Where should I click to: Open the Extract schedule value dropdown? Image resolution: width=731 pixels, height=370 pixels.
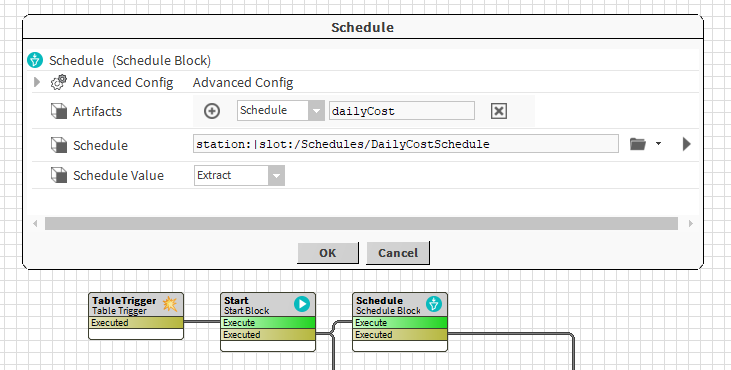[239, 176]
